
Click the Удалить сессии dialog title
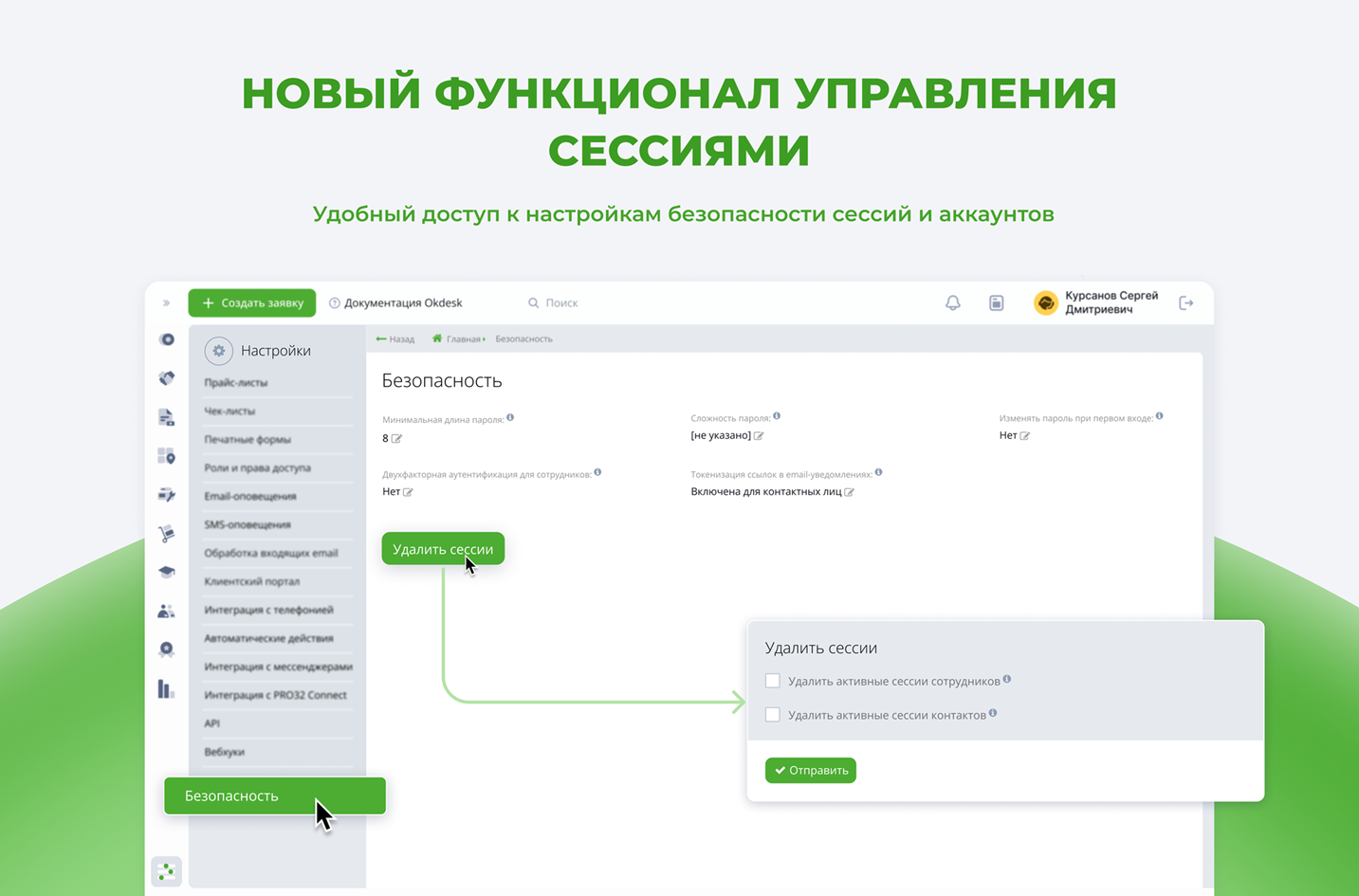[x=821, y=649]
